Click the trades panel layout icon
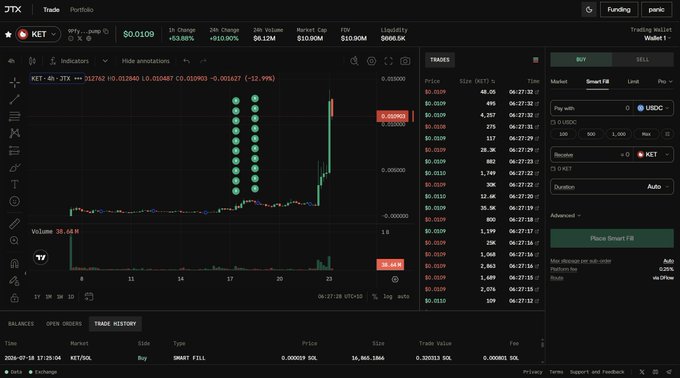Viewport: 680px width, 378px height. (x=536, y=60)
